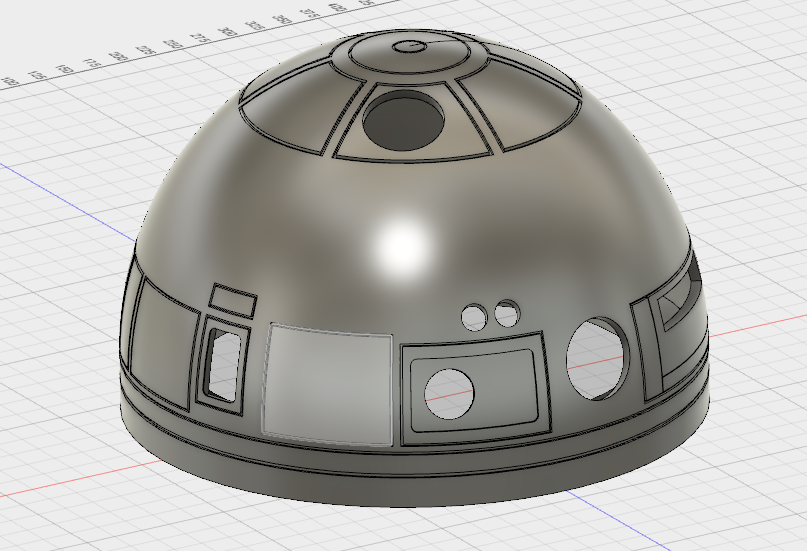Select the light grey highlighted rectangular panel face
Screen dimensions: 807x551
pos(328,385)
